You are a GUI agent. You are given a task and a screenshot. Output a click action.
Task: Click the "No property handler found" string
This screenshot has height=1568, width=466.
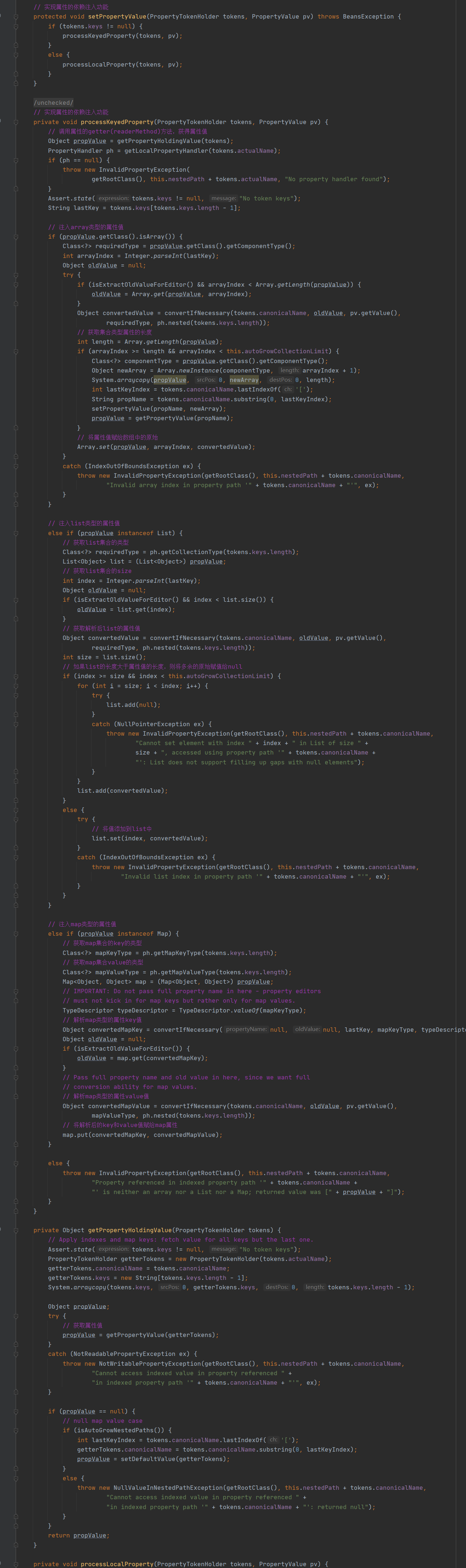coord(334,179)
